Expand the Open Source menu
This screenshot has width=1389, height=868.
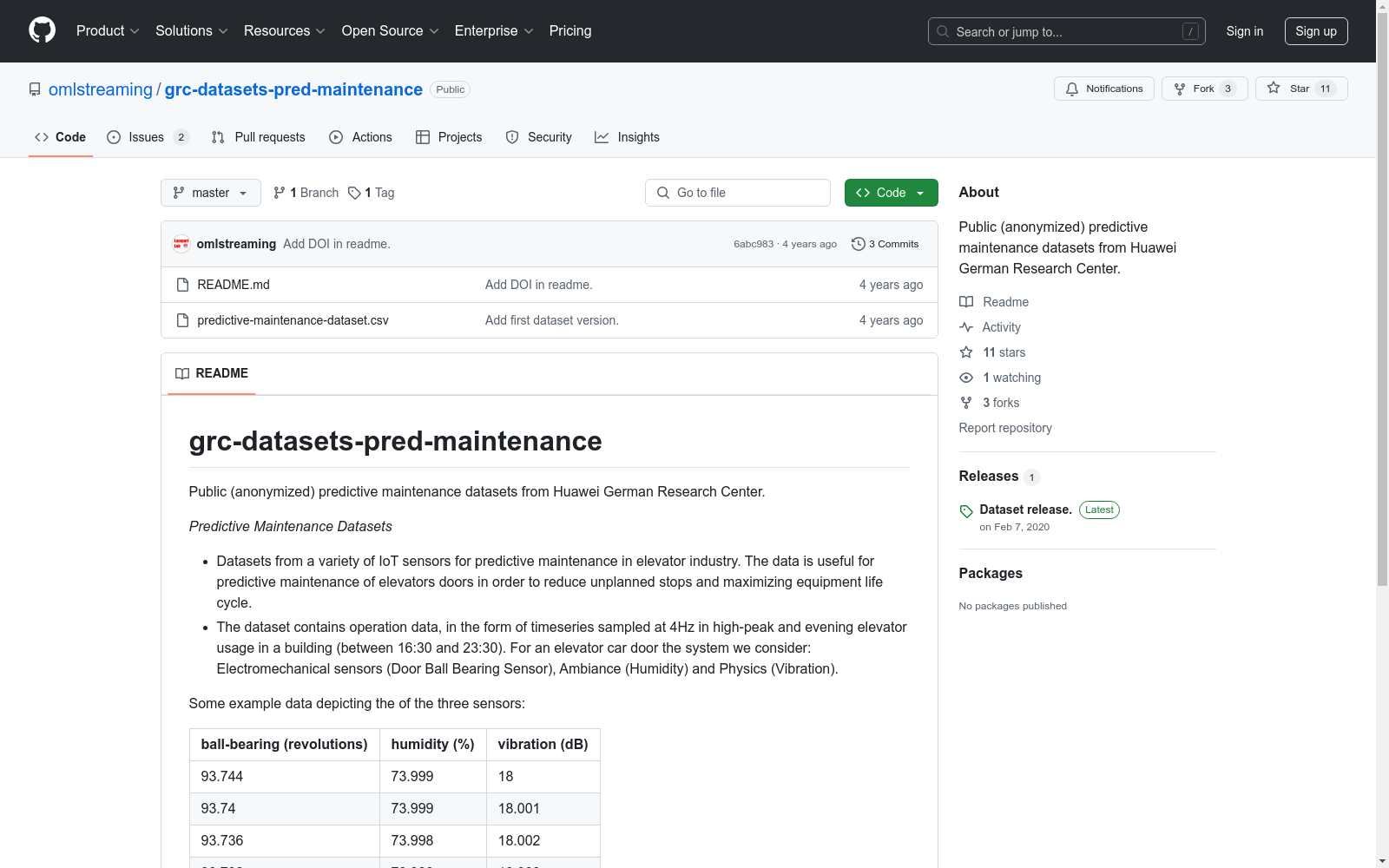(x=390, y=31)
